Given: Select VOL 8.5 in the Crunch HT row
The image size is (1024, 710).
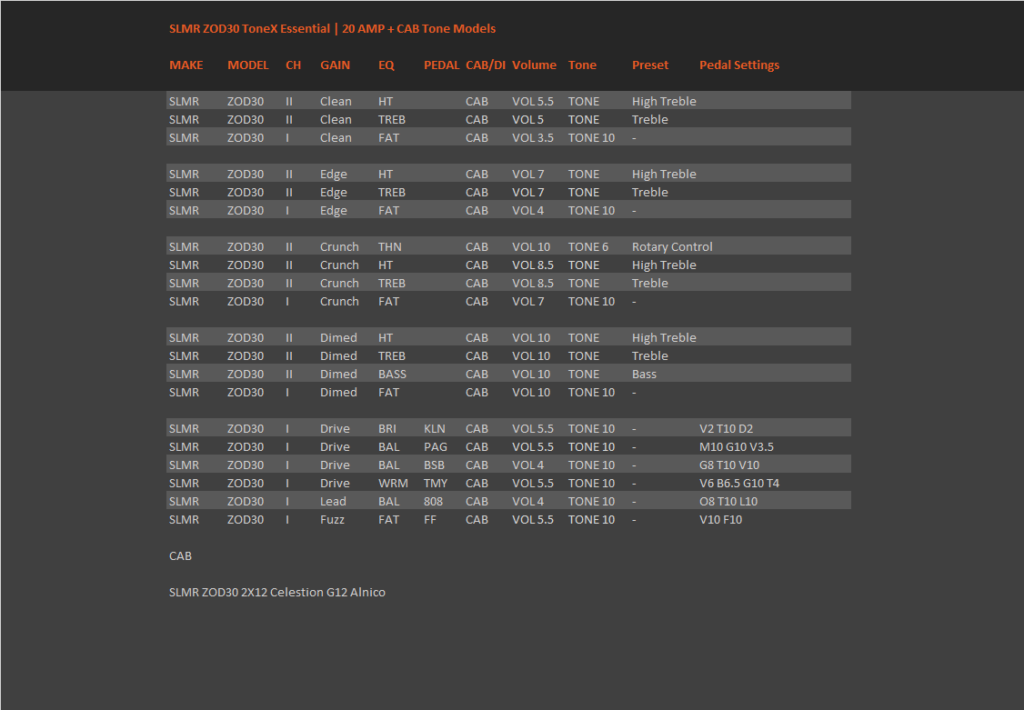Looking at the screenshot, I should tap(533, 265).
